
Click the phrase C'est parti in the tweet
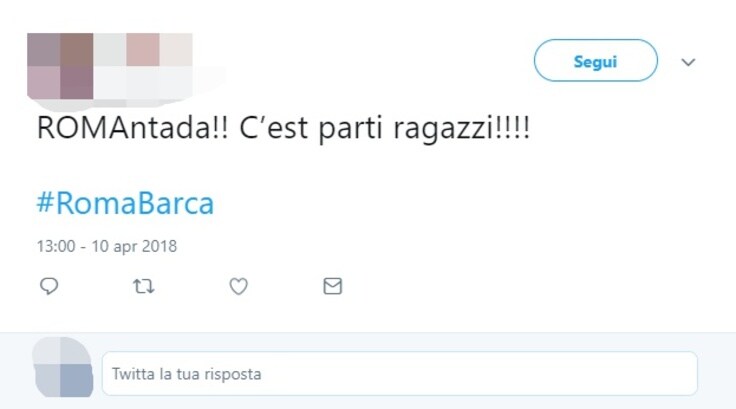[x=311, y=128]
